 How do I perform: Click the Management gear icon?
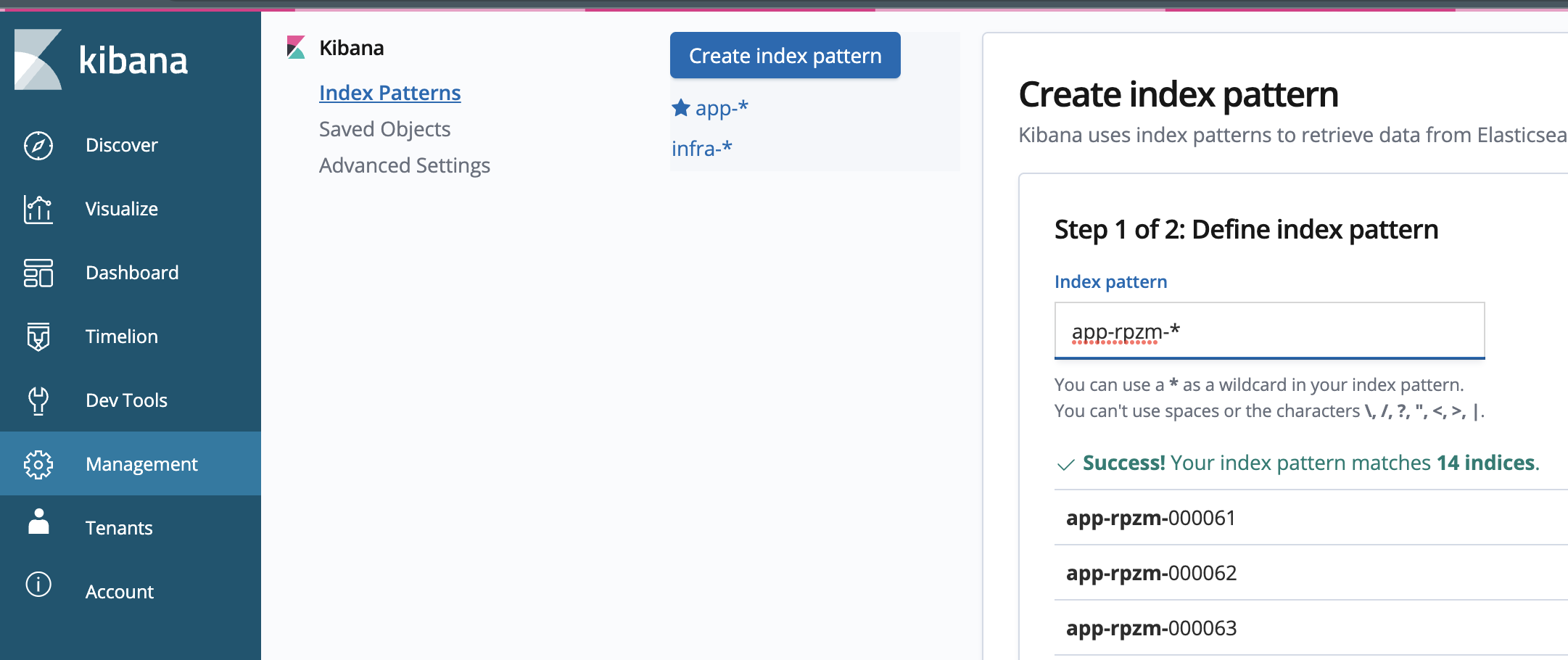[x=38, y=464]
